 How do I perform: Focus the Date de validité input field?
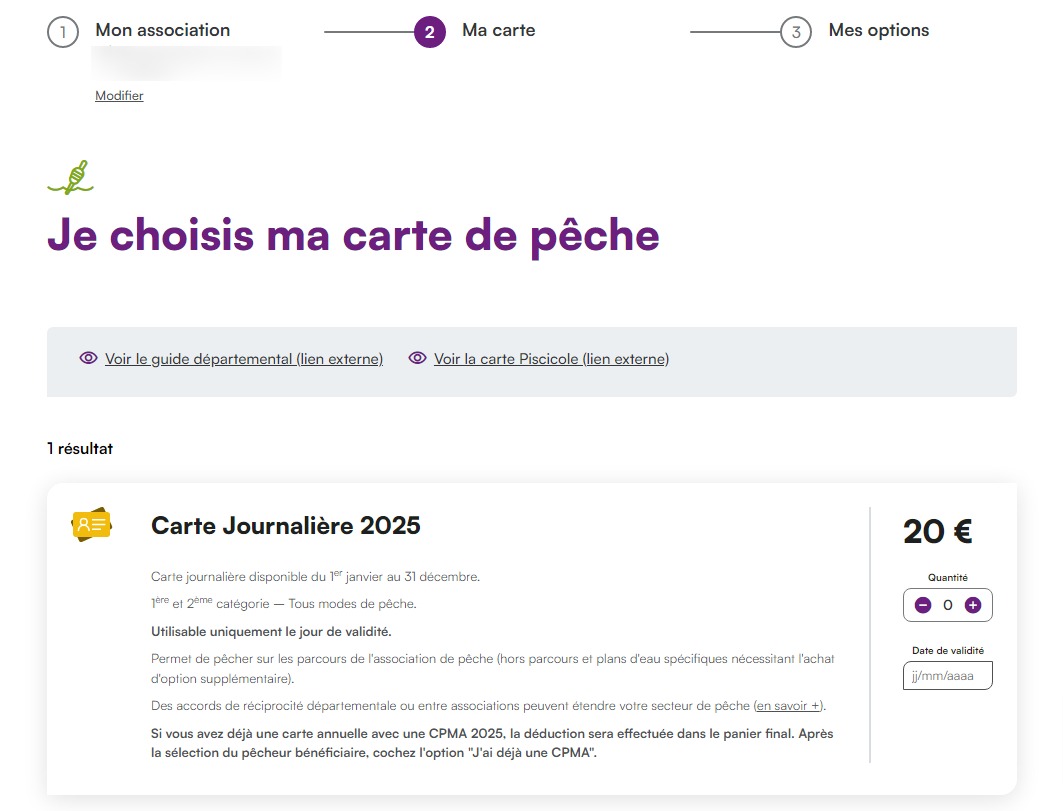(x=947, y=676)
